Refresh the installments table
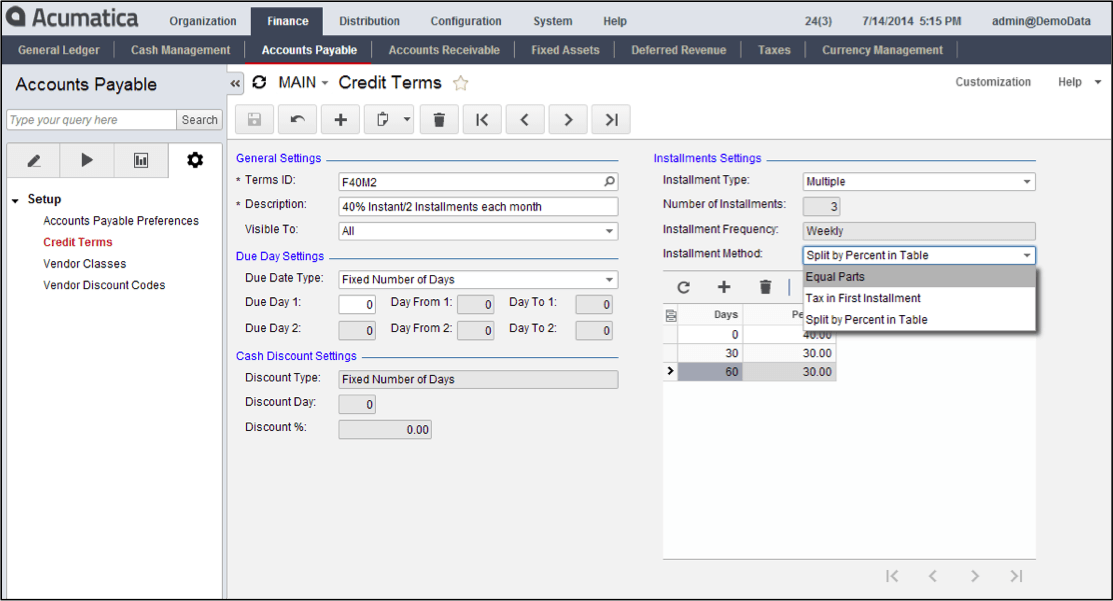The height and width of the screenshot is (601, 1113). [x=684, y=287]
